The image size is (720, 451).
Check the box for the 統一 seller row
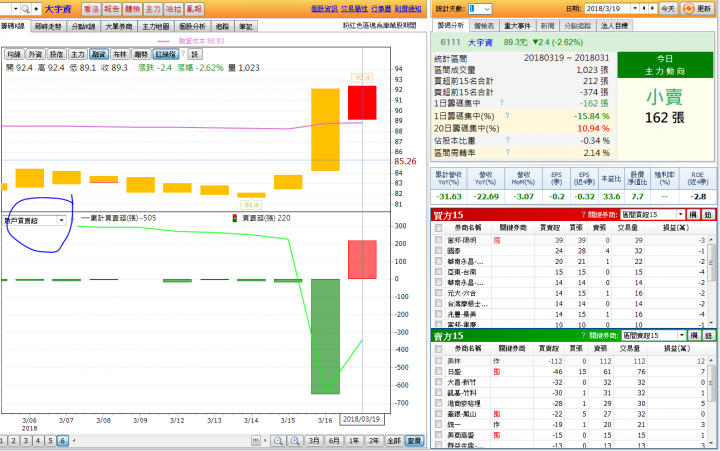[x=439, y=424]
